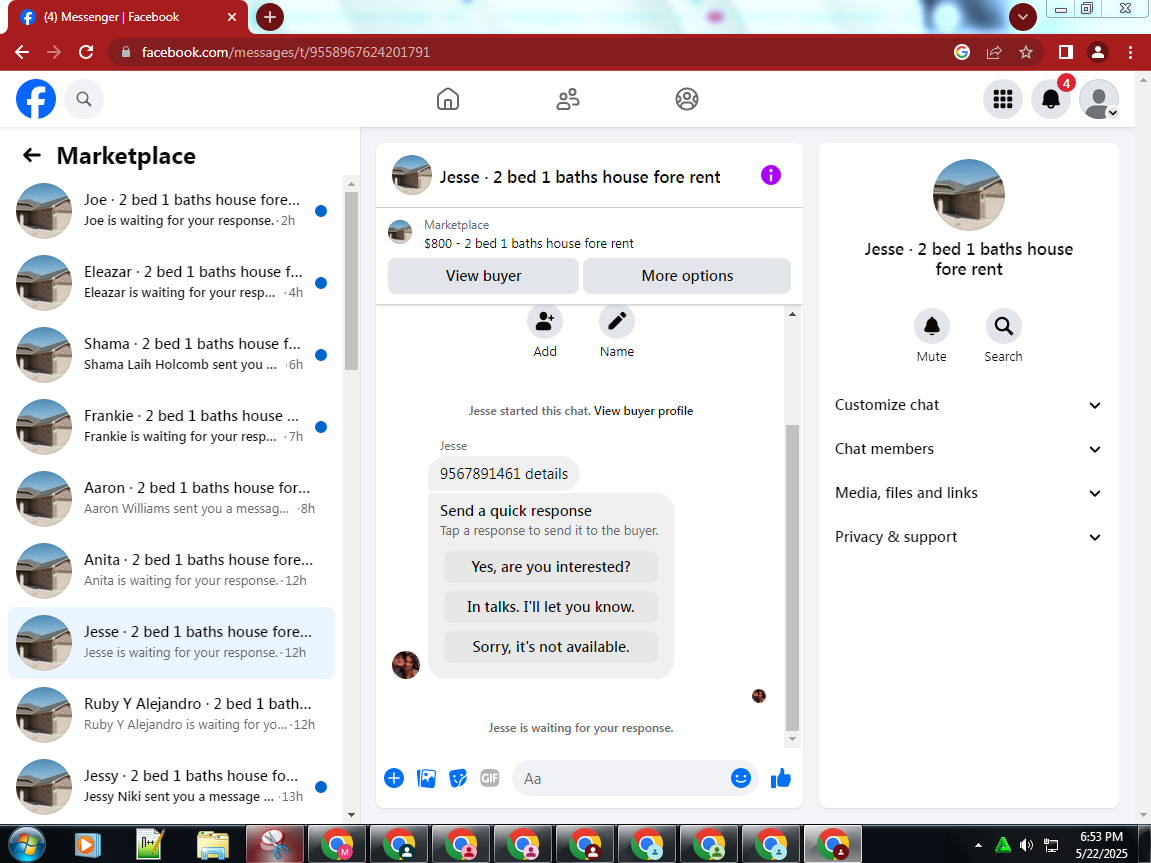1151x863 pixels.
Task: Bookmark this page with star icon
Action: click(1026, 52)
